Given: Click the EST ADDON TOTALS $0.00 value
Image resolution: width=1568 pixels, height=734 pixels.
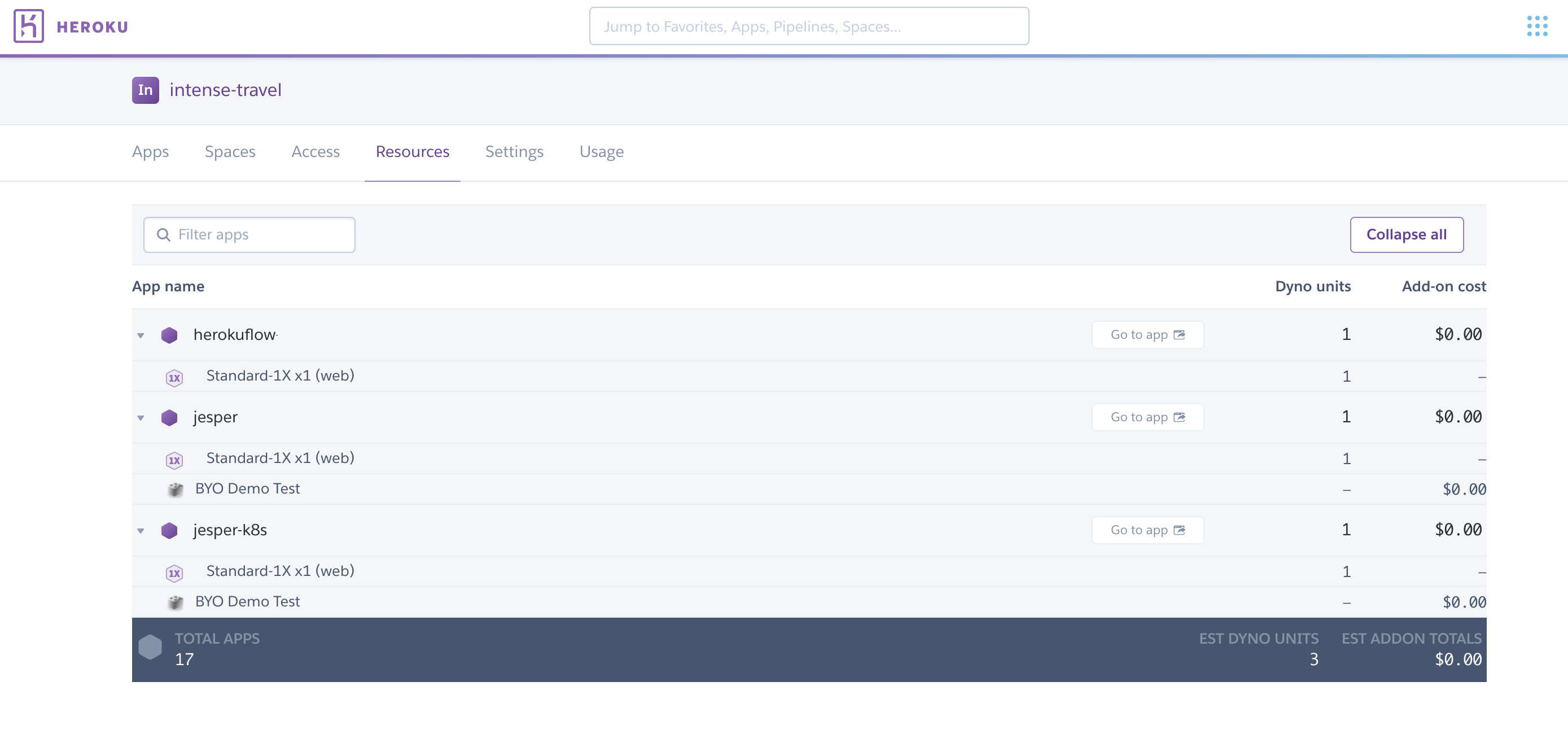Looking at the screenshot, I should tap(1458, 659).
